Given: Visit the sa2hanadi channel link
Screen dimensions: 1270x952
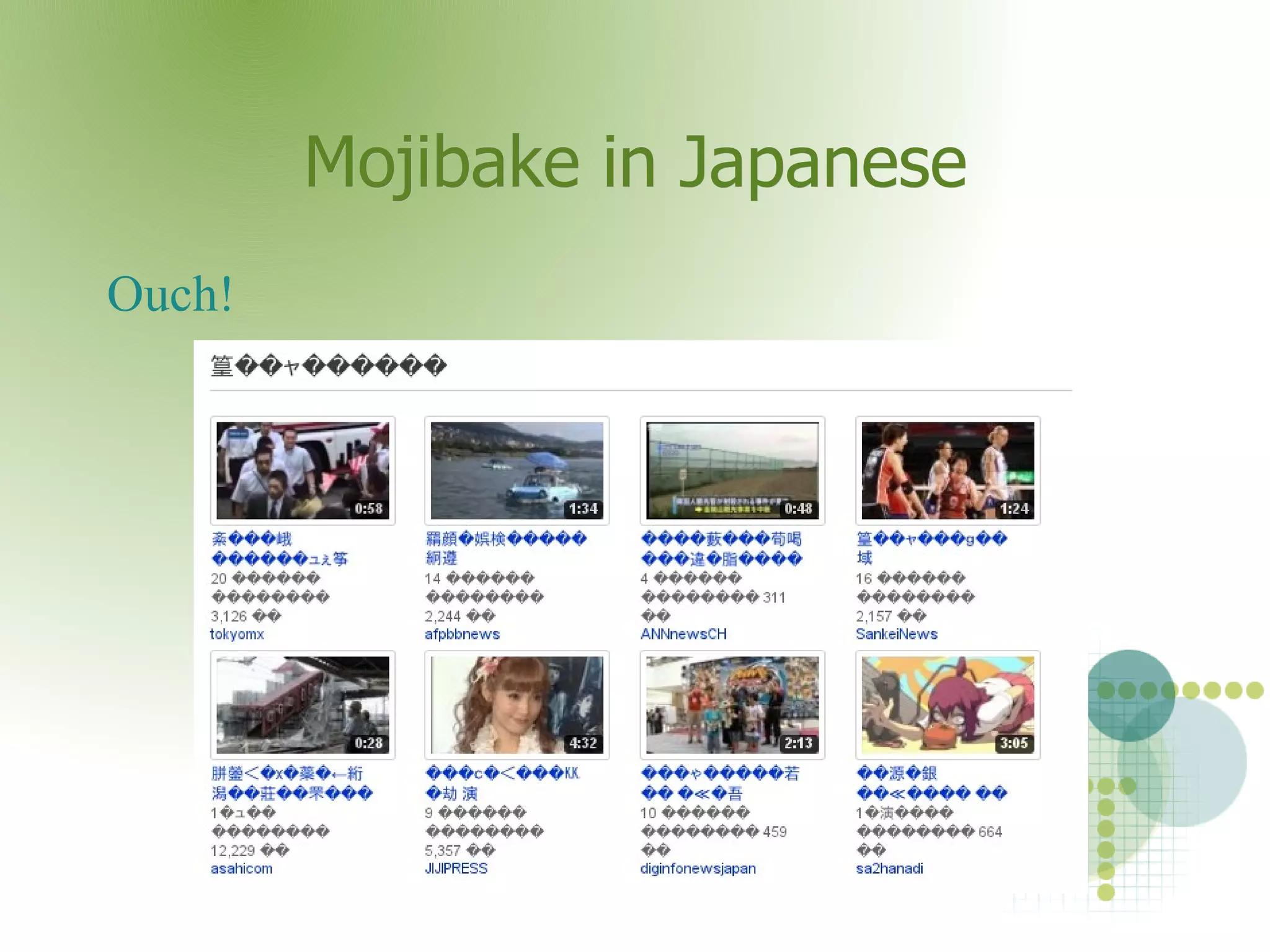Looking at the screenshot, I should pos(889,868).
